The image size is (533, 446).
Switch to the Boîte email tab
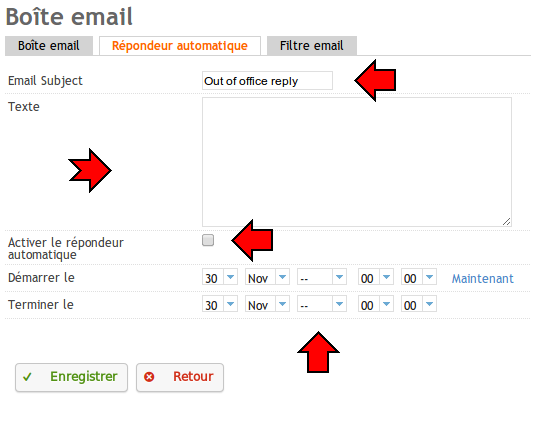(x=49, y=46)
